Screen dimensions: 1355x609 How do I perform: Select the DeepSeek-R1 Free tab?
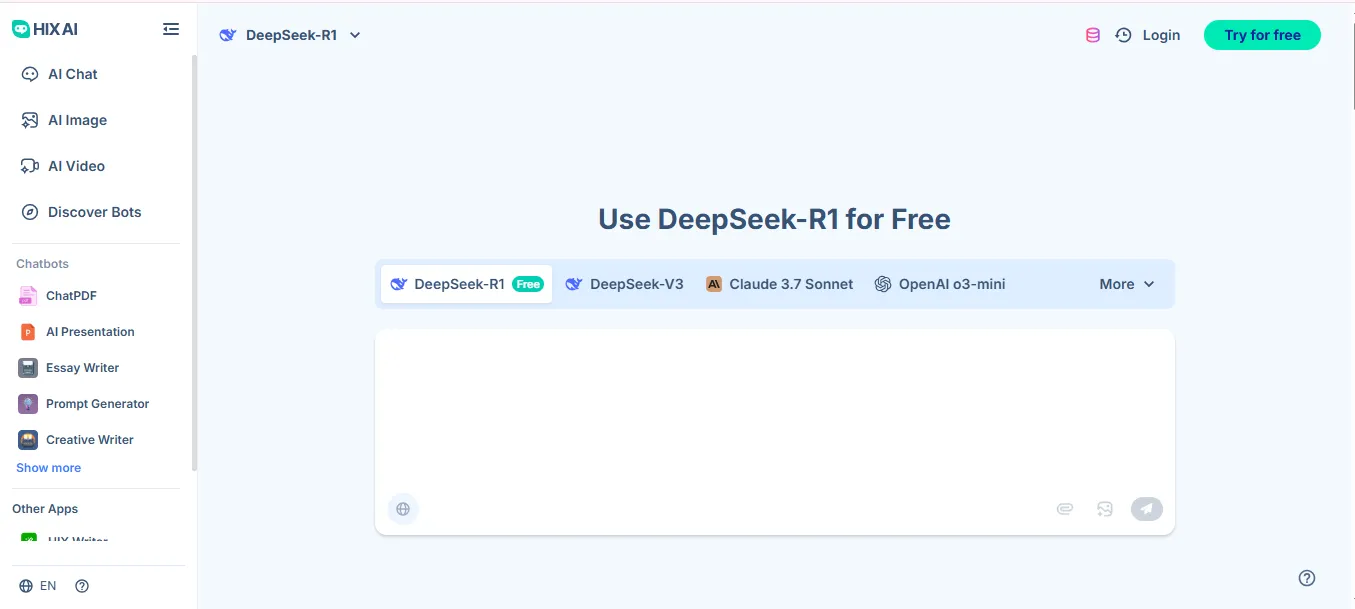click(466, 284)
